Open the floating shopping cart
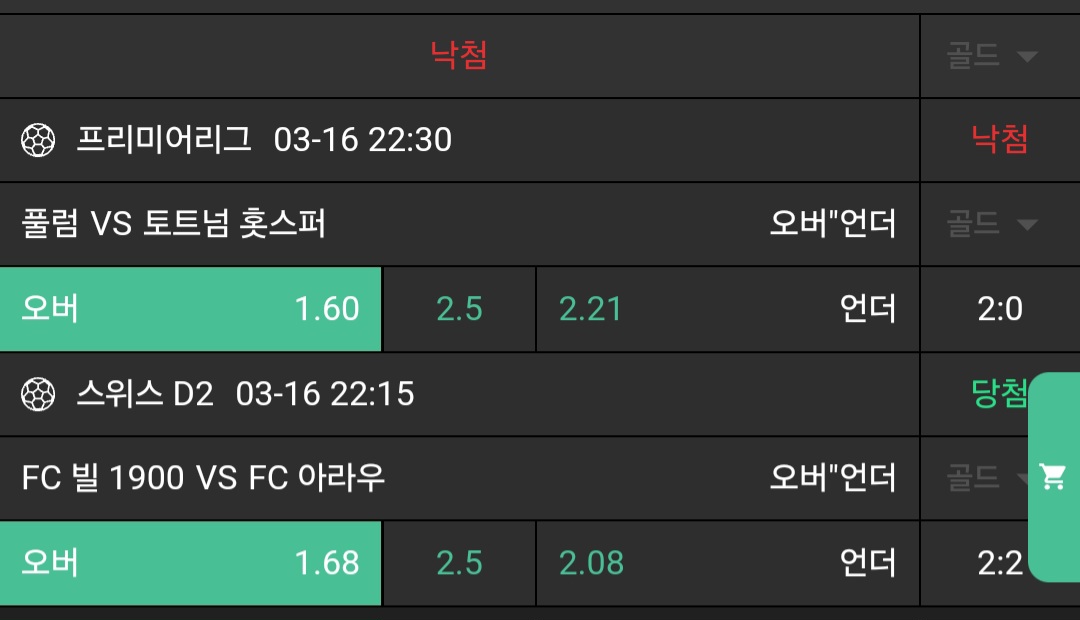This screenshot has height=620, width=1080. pos(1053,477)
